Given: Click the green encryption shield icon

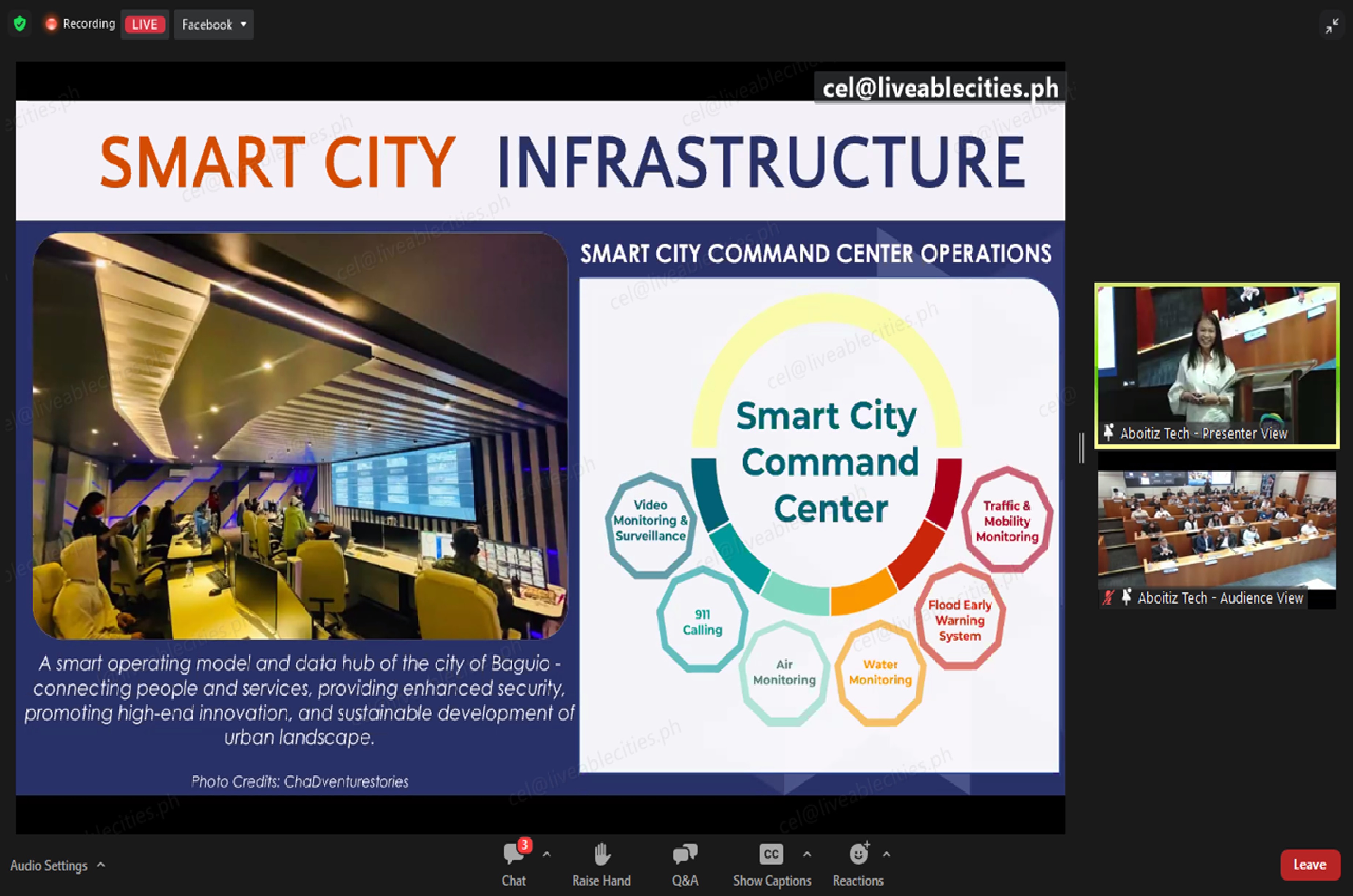Looking at the screenshot, I should [x=20, y=24].
